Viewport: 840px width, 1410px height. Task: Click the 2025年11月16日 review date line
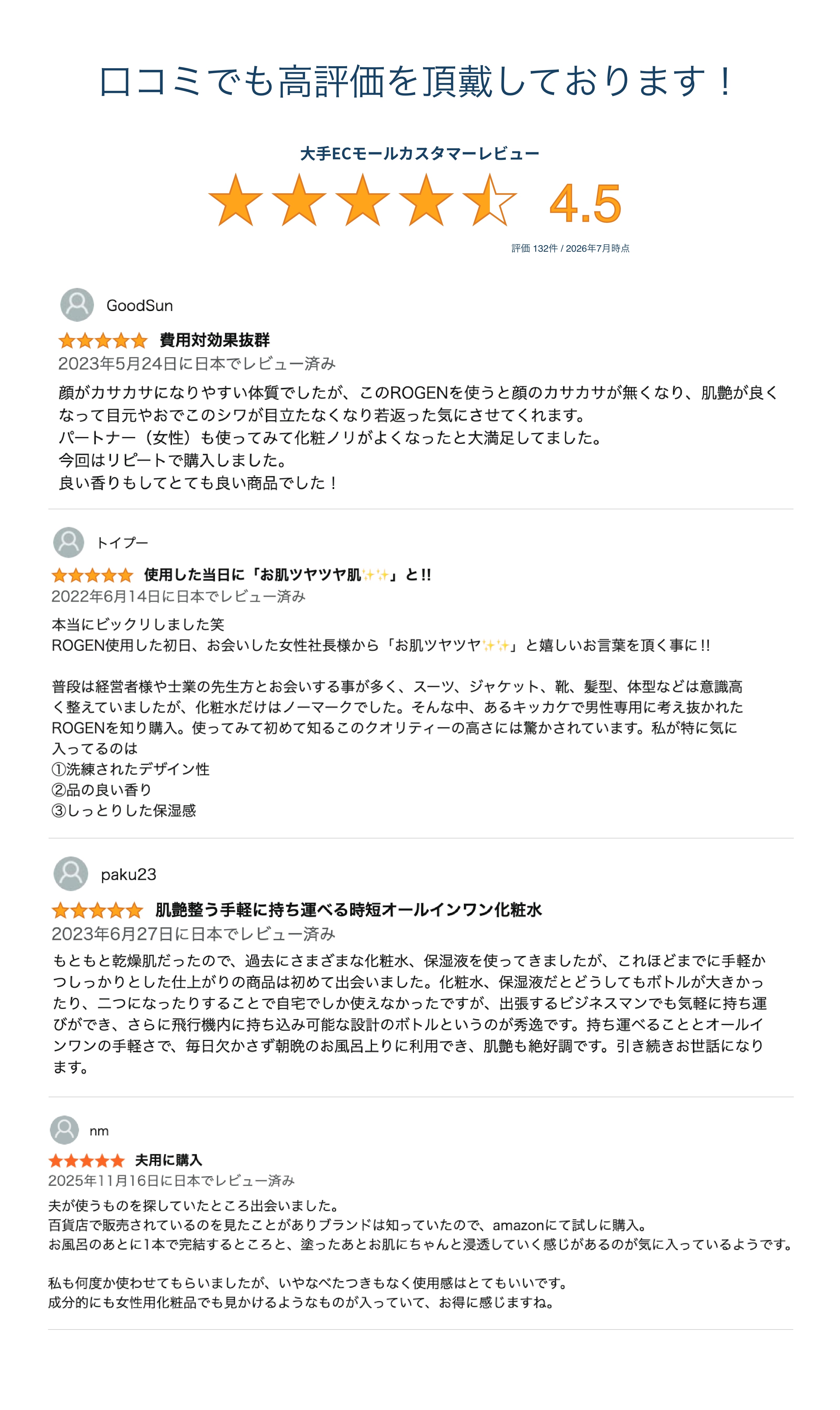(171, 1181)
